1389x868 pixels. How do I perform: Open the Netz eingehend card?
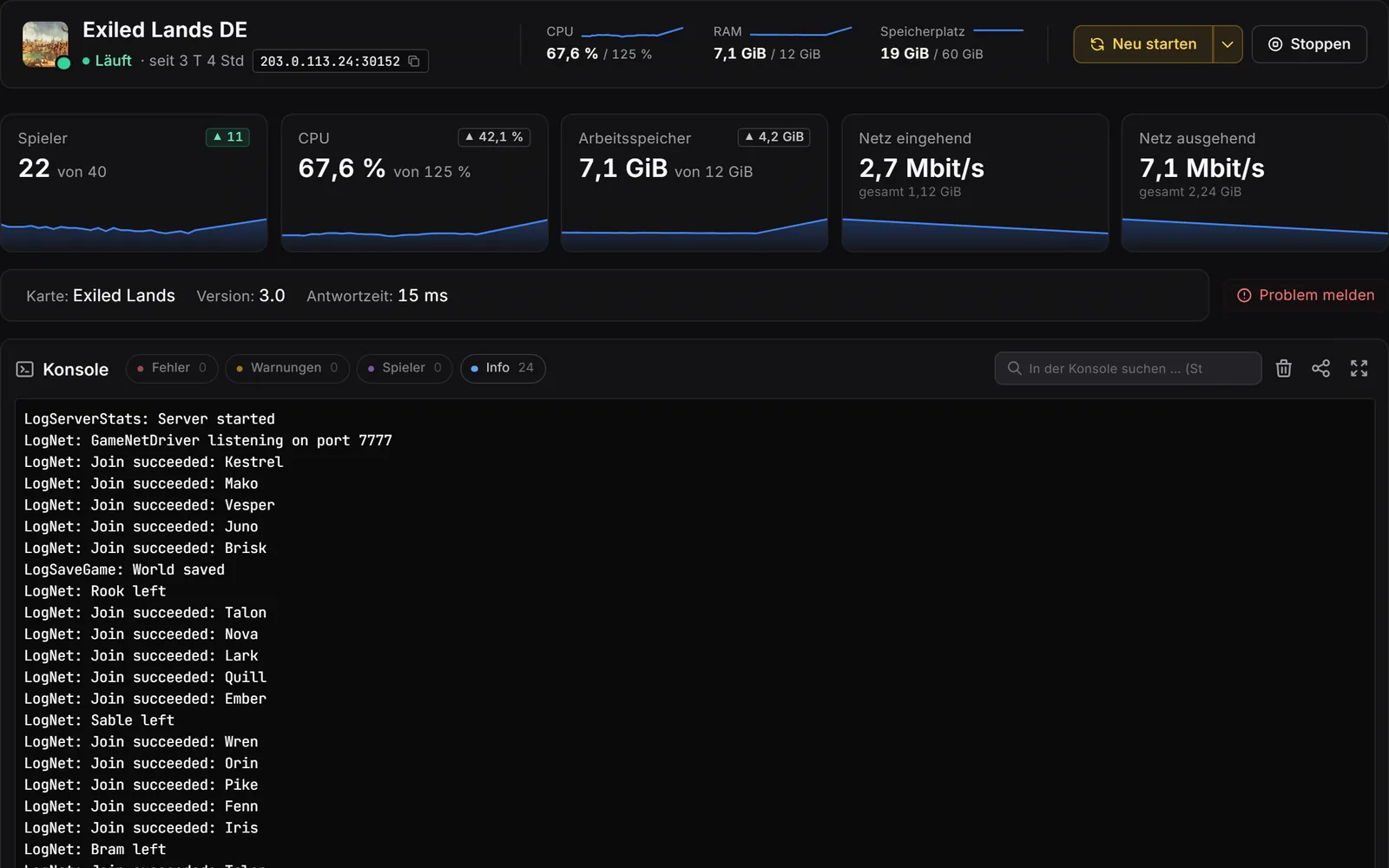click(975, 183)
